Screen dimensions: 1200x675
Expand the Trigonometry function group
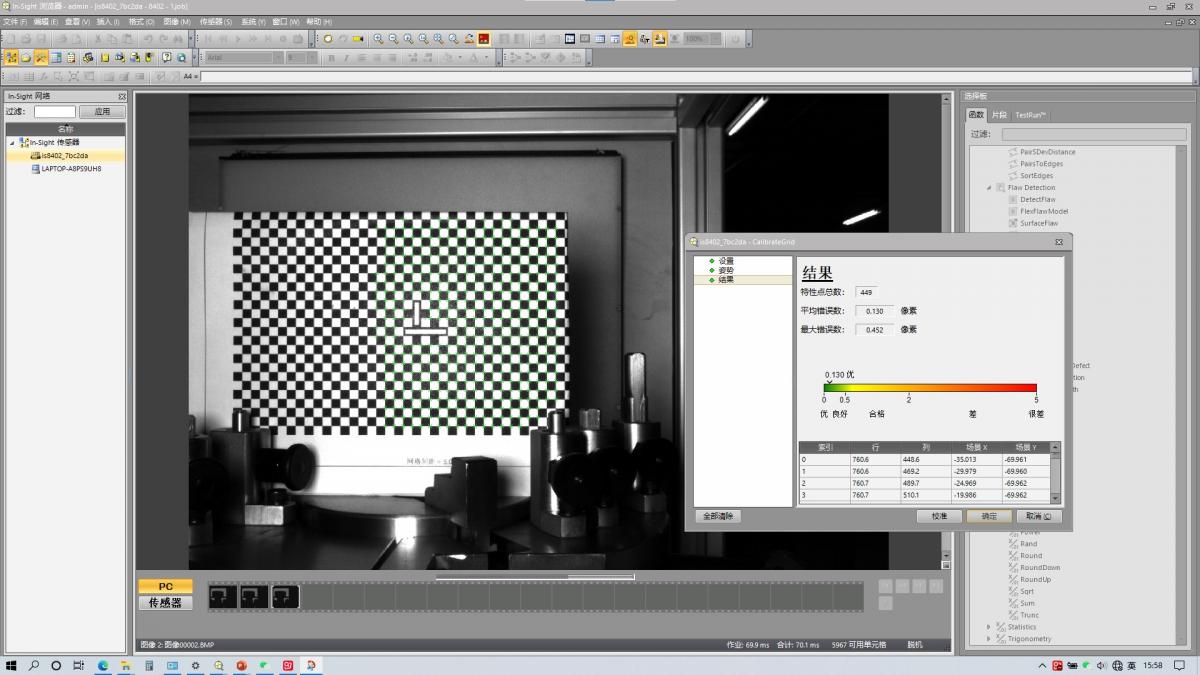[989, 639]
